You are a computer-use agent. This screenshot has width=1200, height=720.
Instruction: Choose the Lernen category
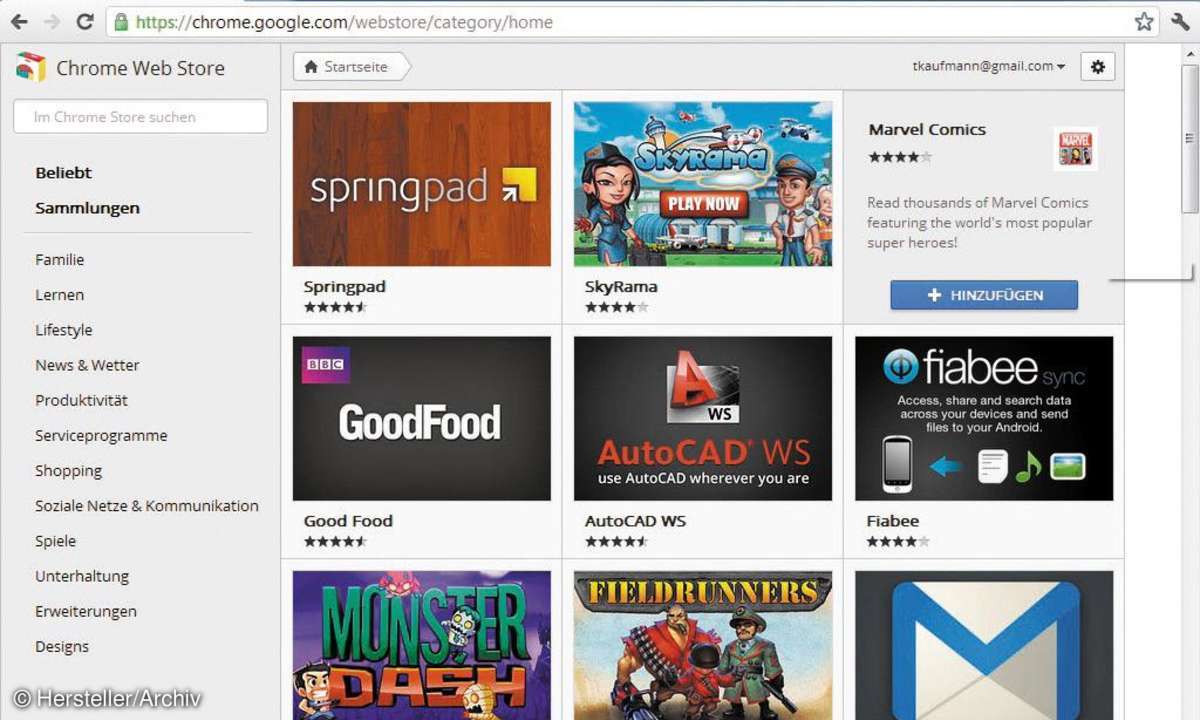60,295
